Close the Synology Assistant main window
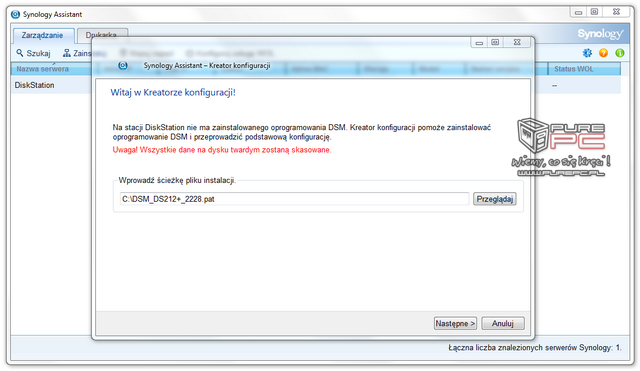640x371 pixels. pyautogui.click(x=617, y=12)
